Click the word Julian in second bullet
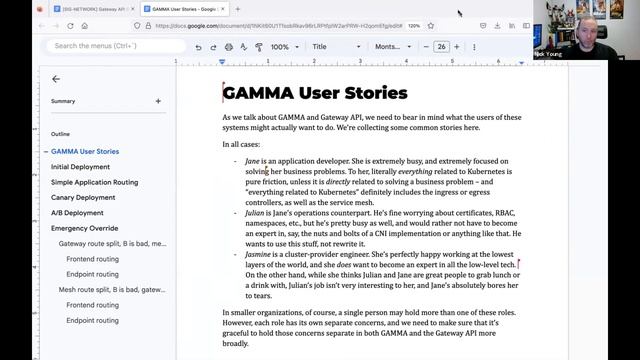 click(255, 213)
